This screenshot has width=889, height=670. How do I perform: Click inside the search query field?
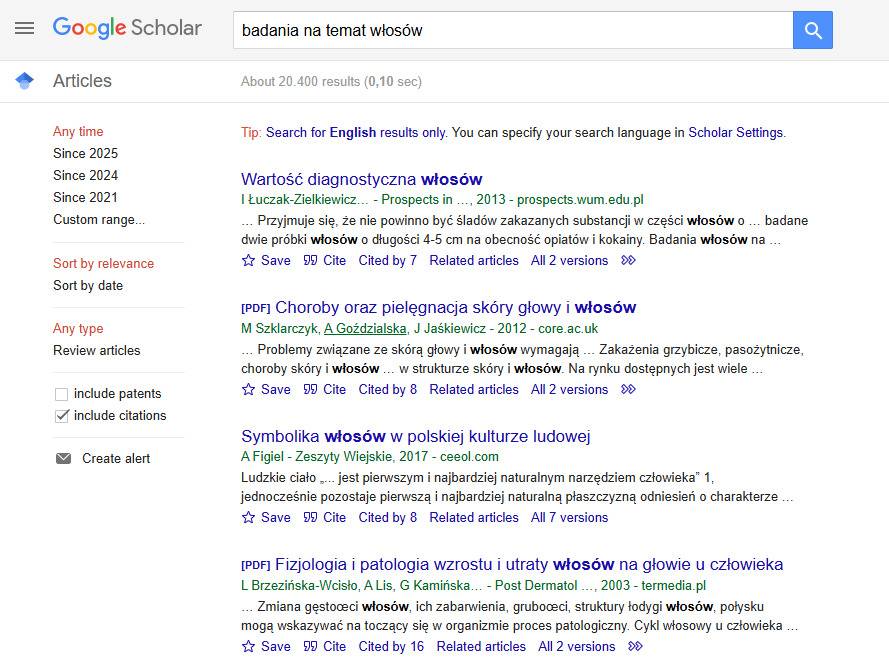click(510, 30)
